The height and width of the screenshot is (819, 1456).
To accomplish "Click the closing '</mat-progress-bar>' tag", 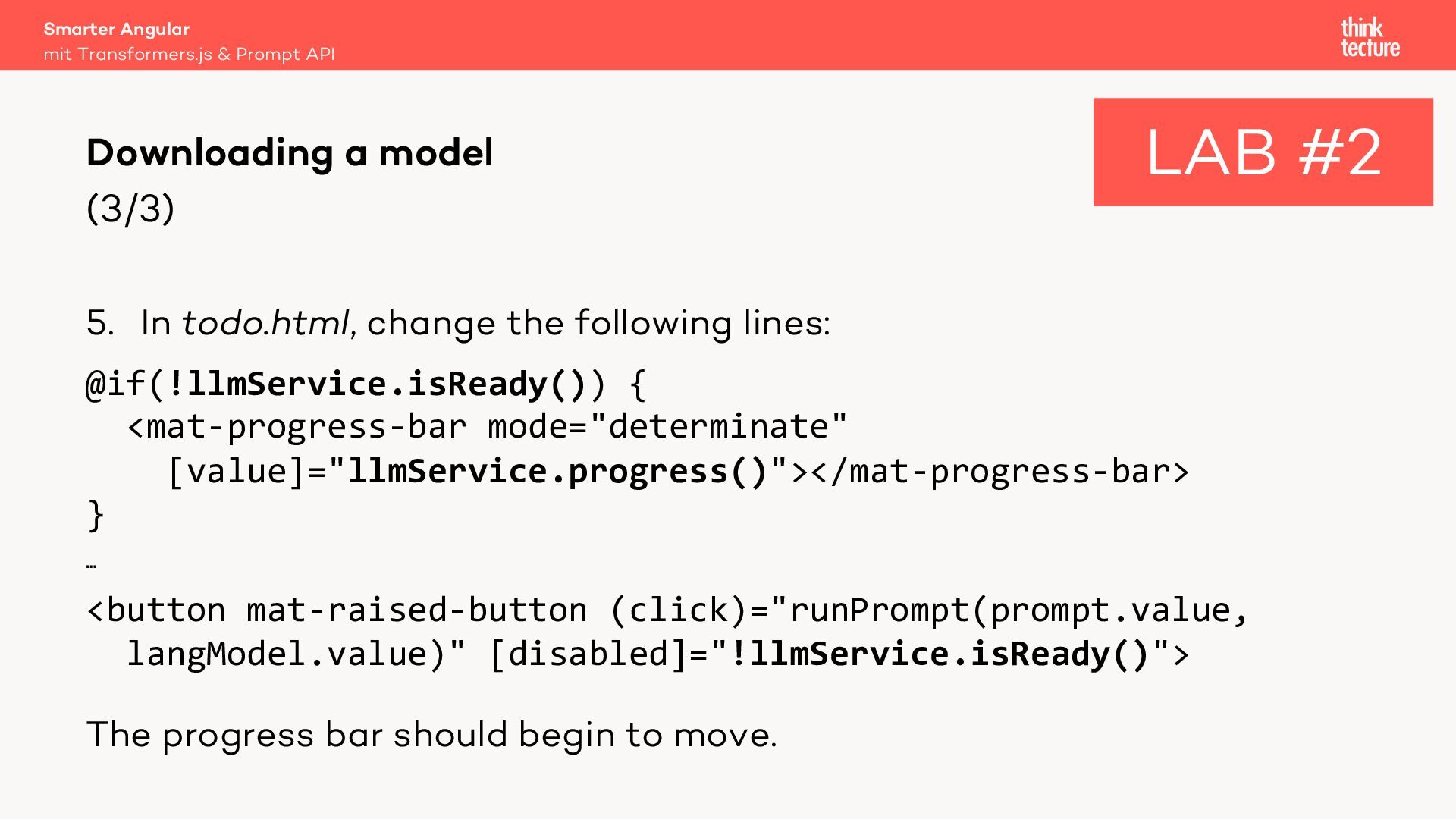I will click(999, 472).
